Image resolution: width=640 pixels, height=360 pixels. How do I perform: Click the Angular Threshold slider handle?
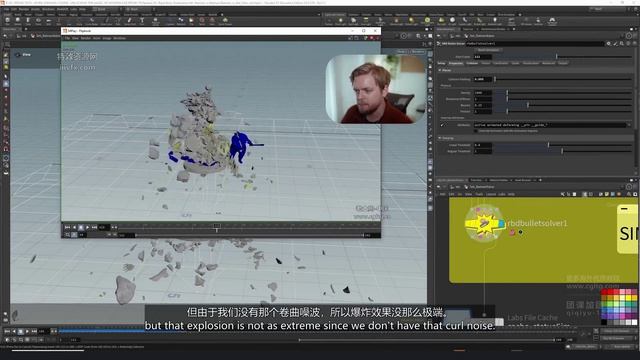point(562,151)
